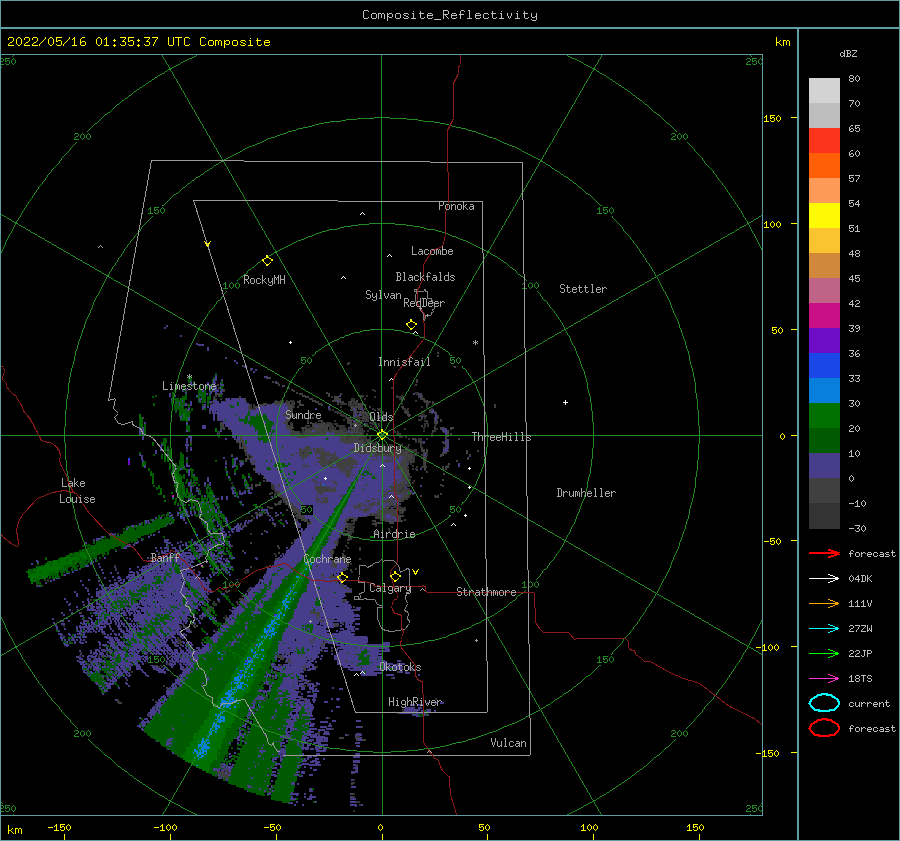Click the Didsbury label

click(x=378, y=448)
